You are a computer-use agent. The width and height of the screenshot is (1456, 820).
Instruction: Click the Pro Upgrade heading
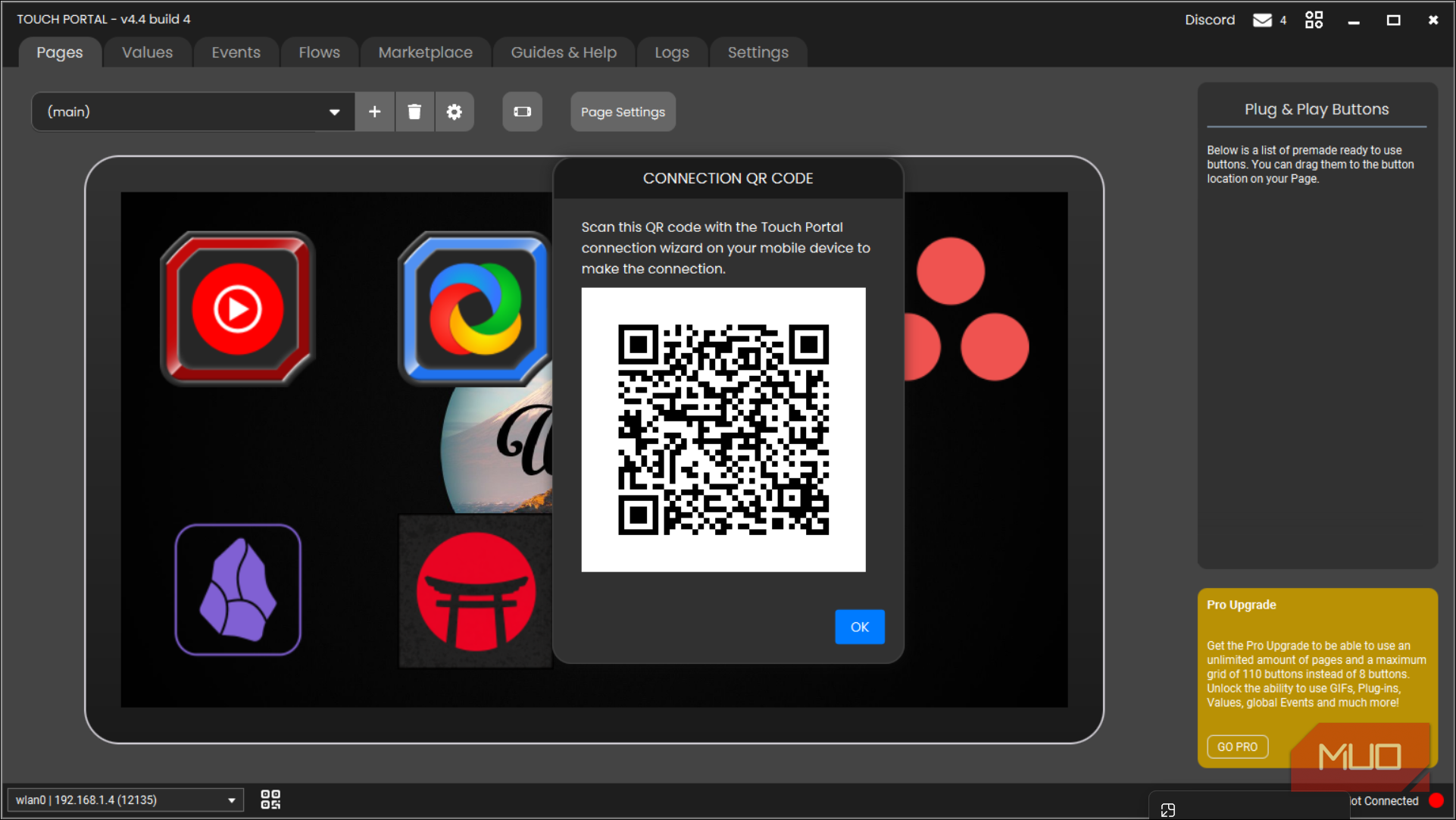click(1241, 605)
